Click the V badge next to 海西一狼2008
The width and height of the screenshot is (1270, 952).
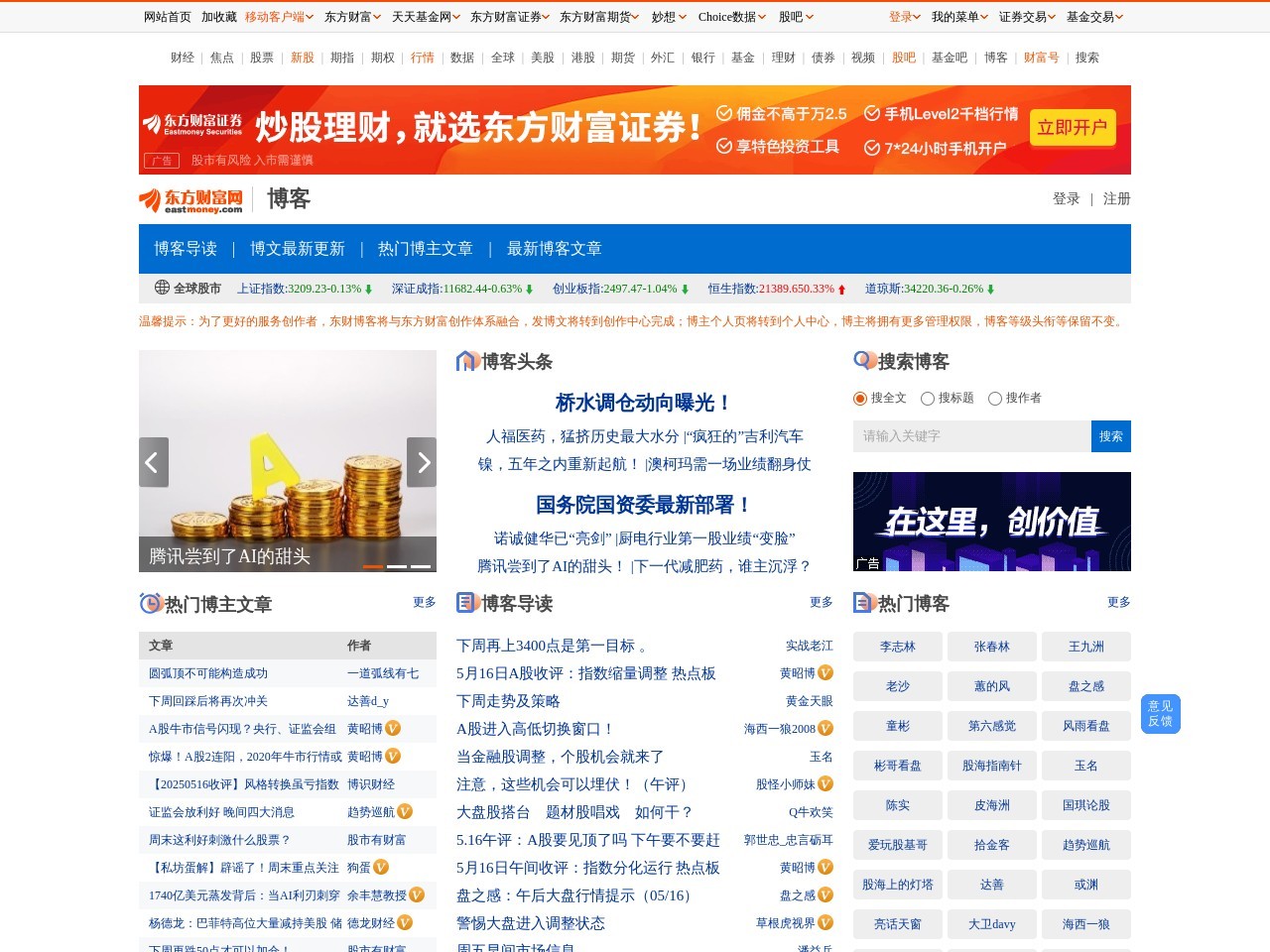pyautogui.click(x=825, y=728)
